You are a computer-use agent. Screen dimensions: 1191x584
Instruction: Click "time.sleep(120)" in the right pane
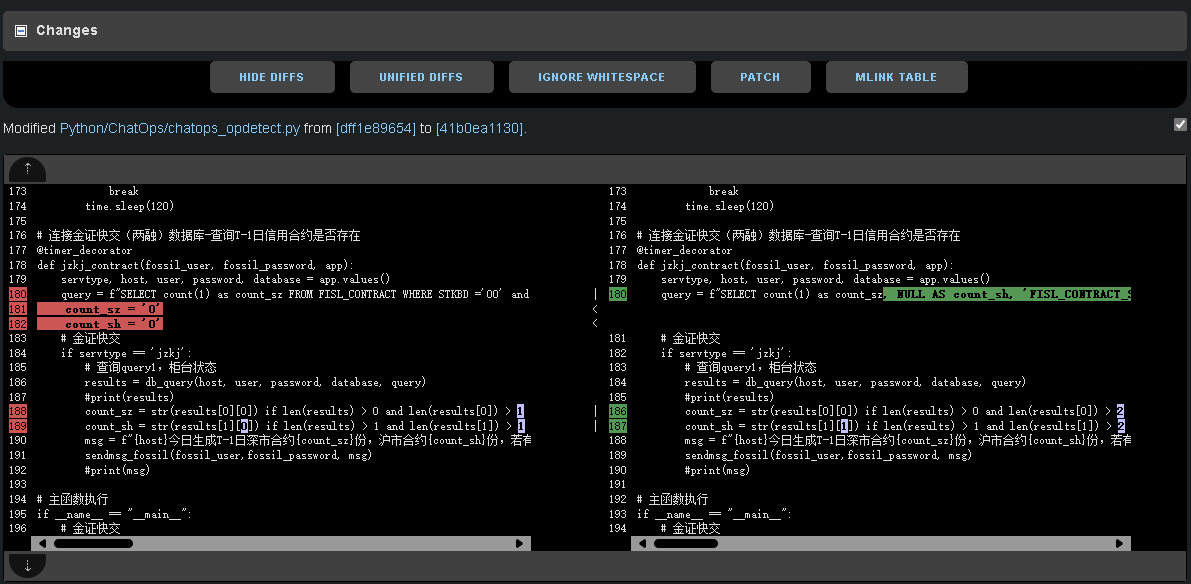point(729,206)
